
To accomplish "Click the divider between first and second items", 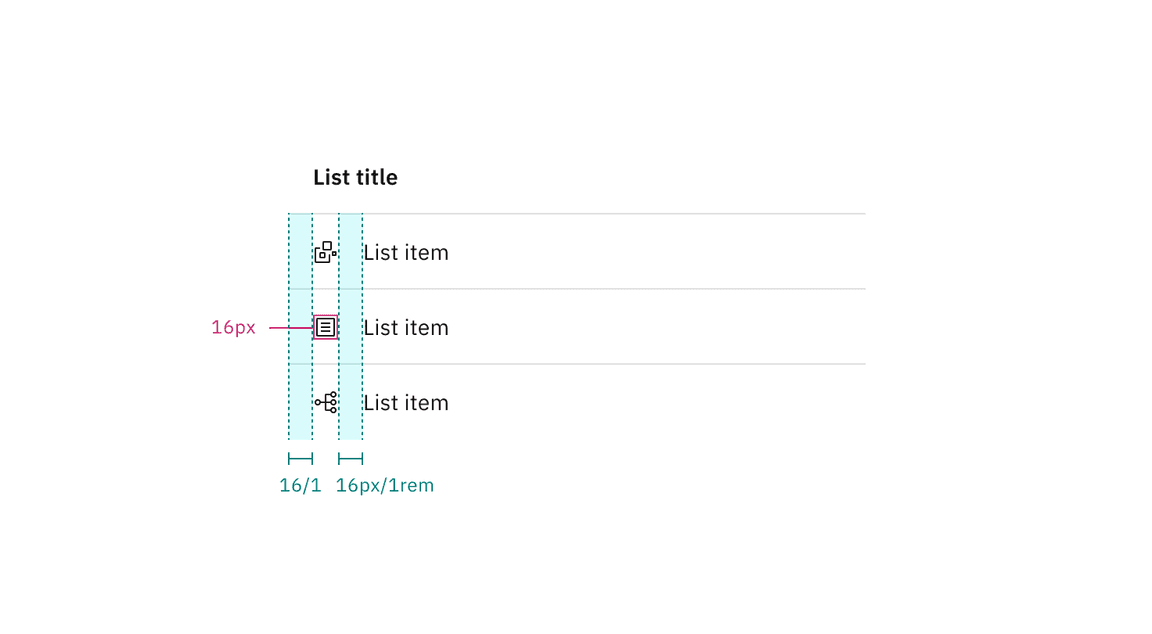I will tap(600, 289).
